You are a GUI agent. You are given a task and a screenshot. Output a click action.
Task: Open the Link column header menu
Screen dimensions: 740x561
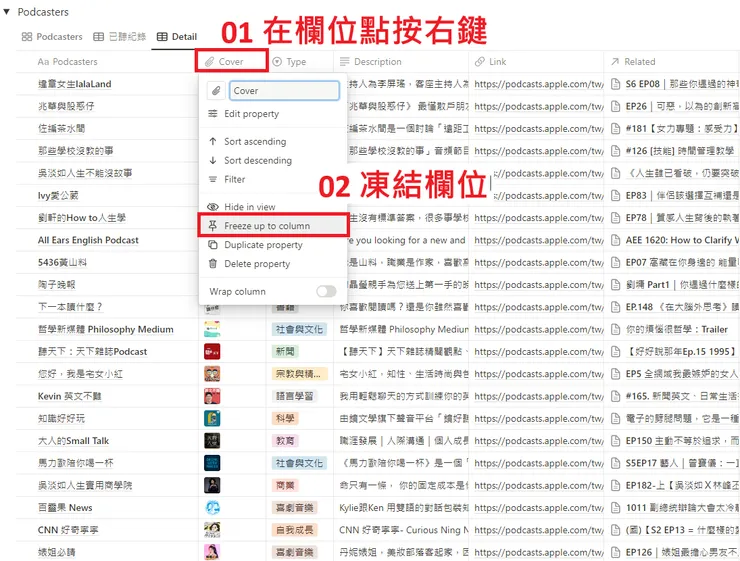pos(491,62)
